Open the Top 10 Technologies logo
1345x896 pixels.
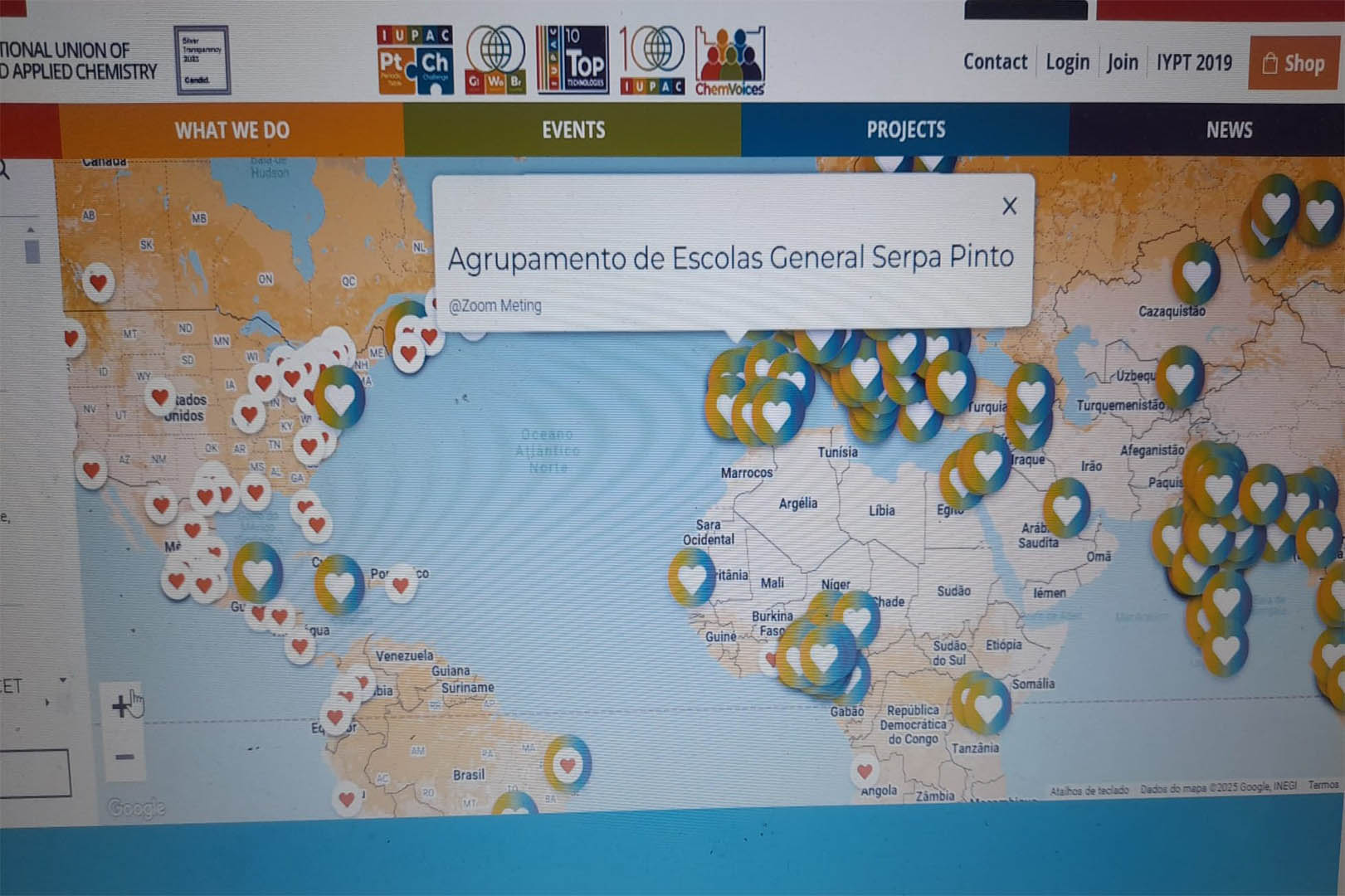573,60
